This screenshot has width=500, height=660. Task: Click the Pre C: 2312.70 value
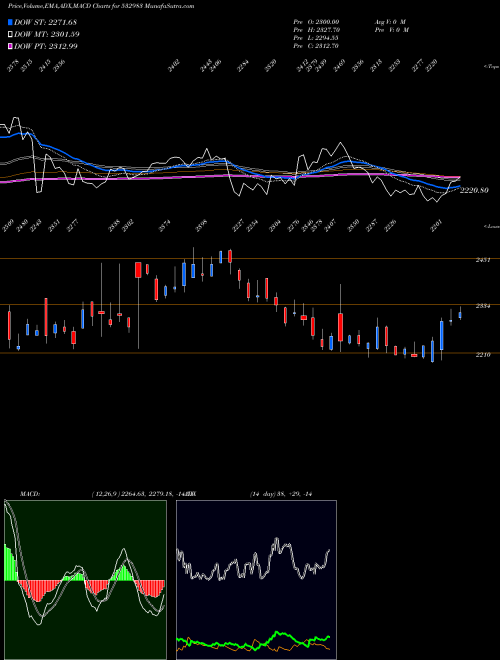(x=316, y=46)
